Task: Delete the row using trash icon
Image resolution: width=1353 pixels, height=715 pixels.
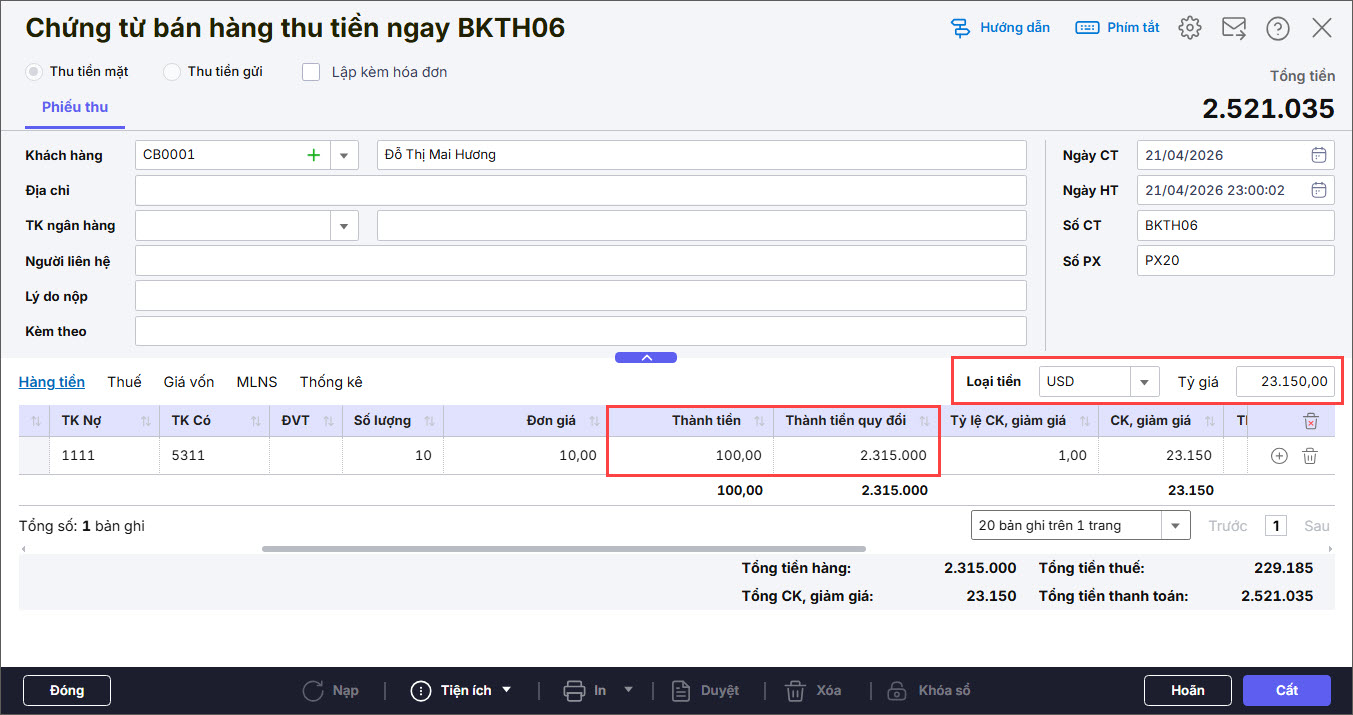Action: pyautogui.click(x=1310, y=456)
